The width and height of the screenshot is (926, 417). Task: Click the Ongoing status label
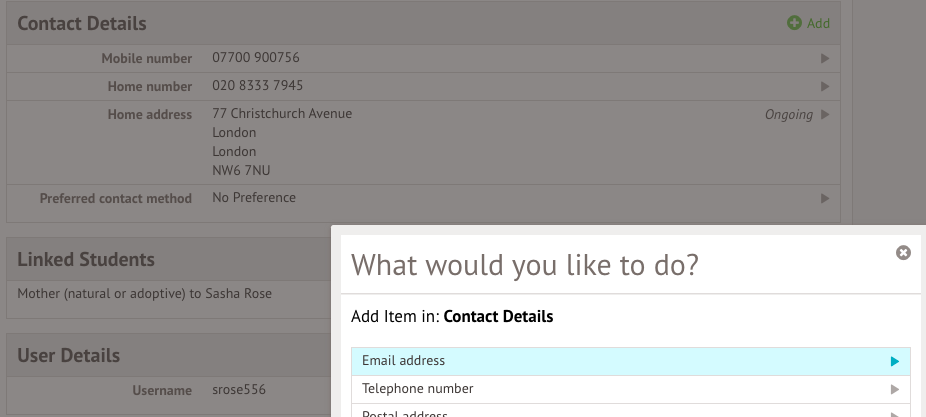click(788, 115)
